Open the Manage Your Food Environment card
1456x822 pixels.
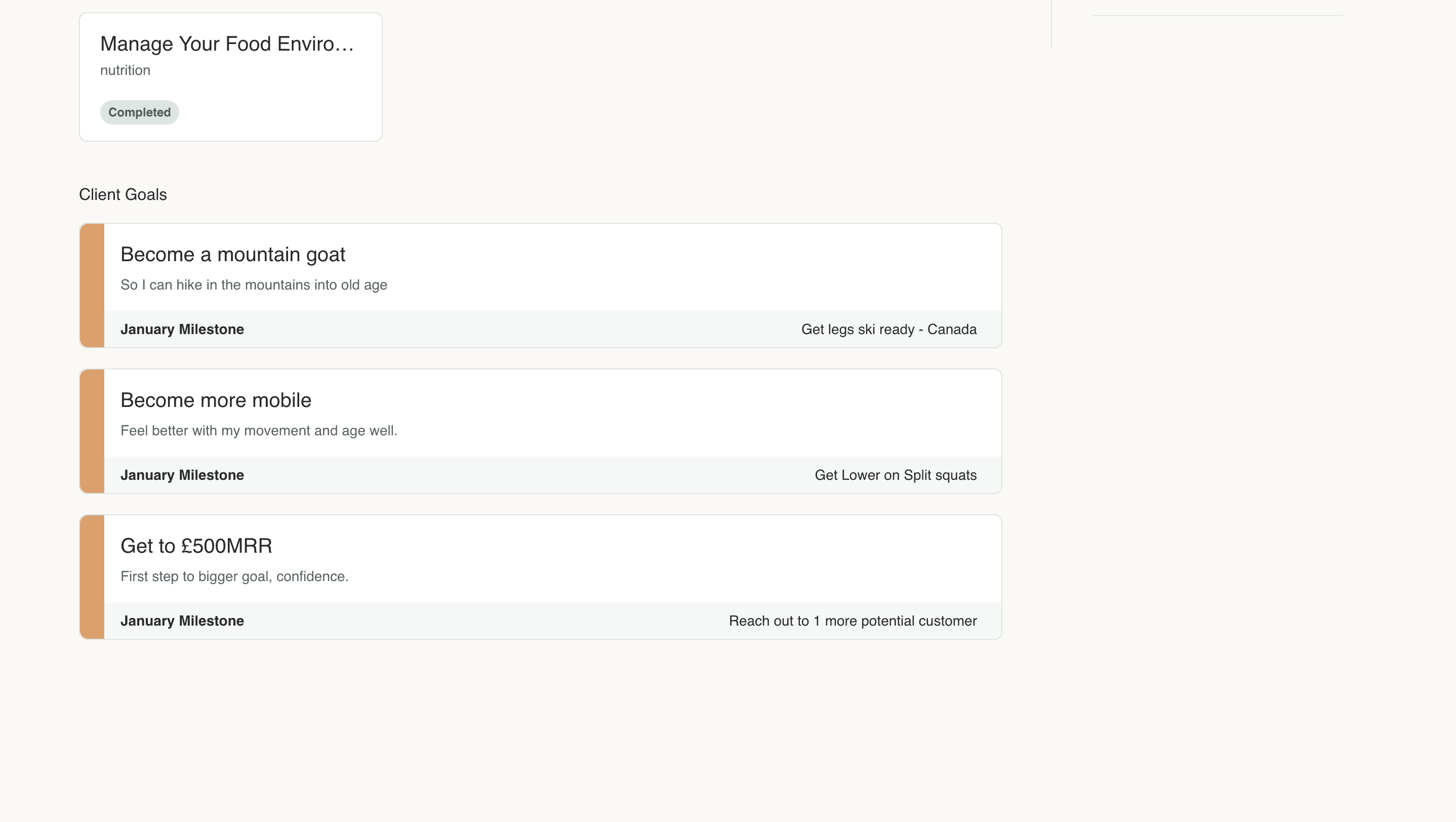pyautogui.click(x=231, y=77)
